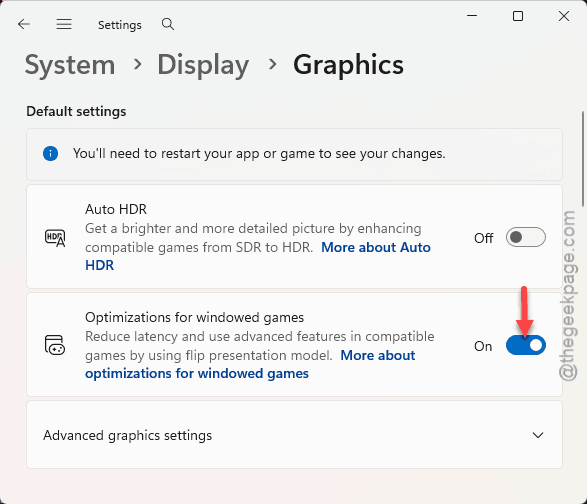Navigate to Display breadcrumb

coord(203,65)
